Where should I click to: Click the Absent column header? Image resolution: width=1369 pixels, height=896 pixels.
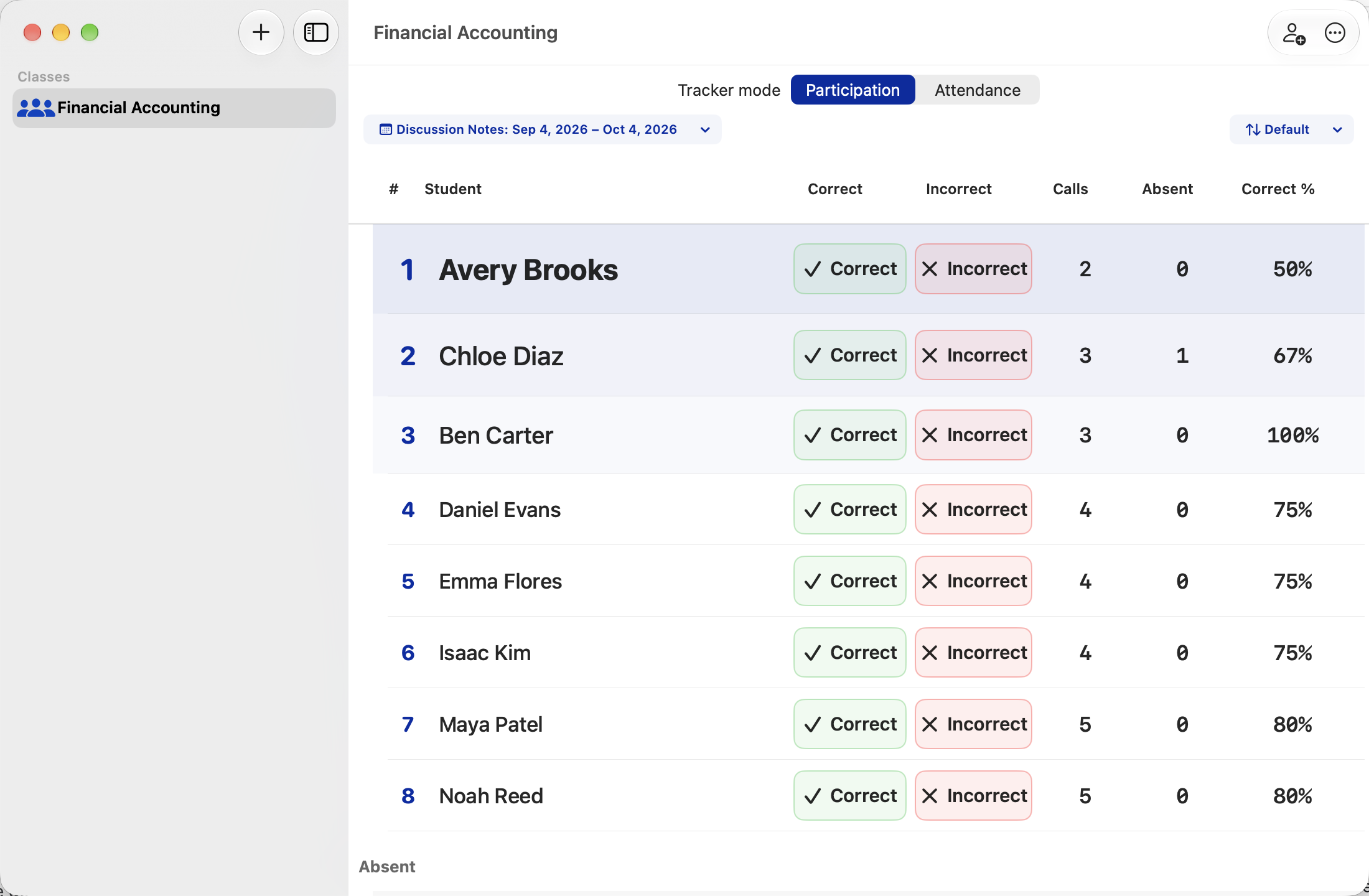[1167, 189]
